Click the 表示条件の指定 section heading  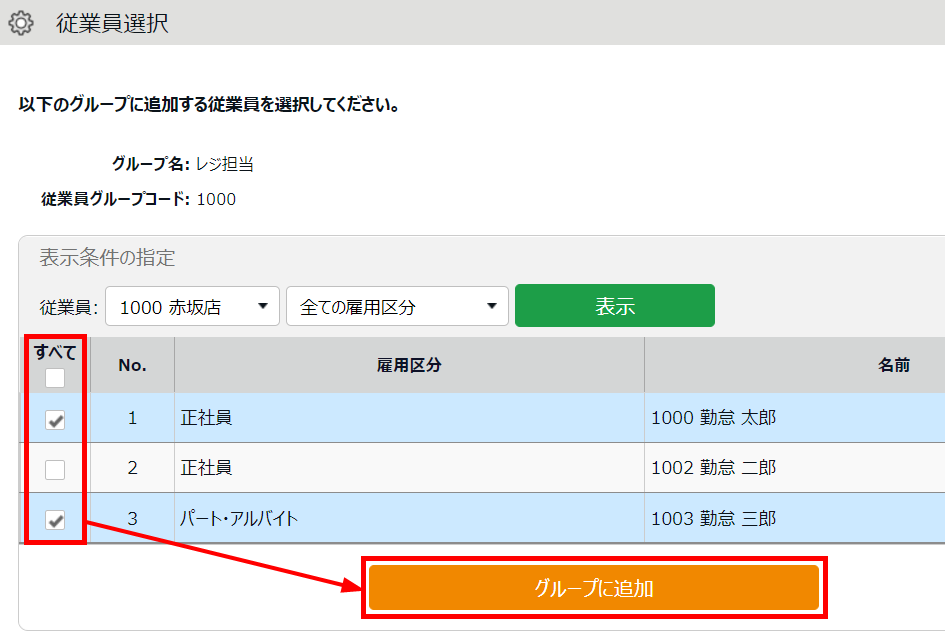[107, 258]
